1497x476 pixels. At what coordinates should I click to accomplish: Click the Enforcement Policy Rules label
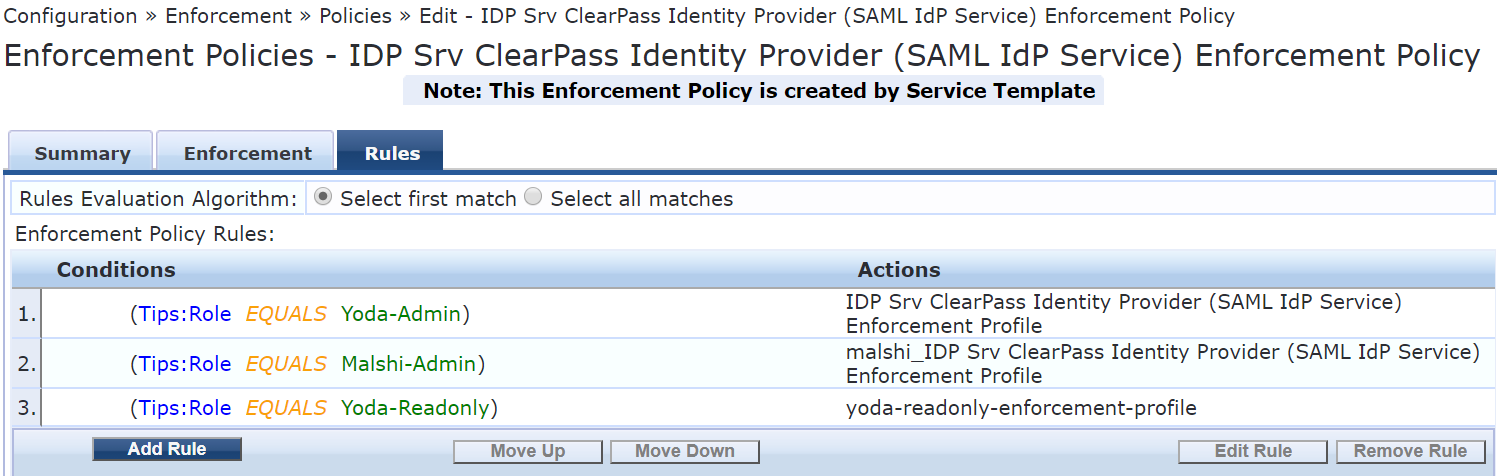click(145, 234)
